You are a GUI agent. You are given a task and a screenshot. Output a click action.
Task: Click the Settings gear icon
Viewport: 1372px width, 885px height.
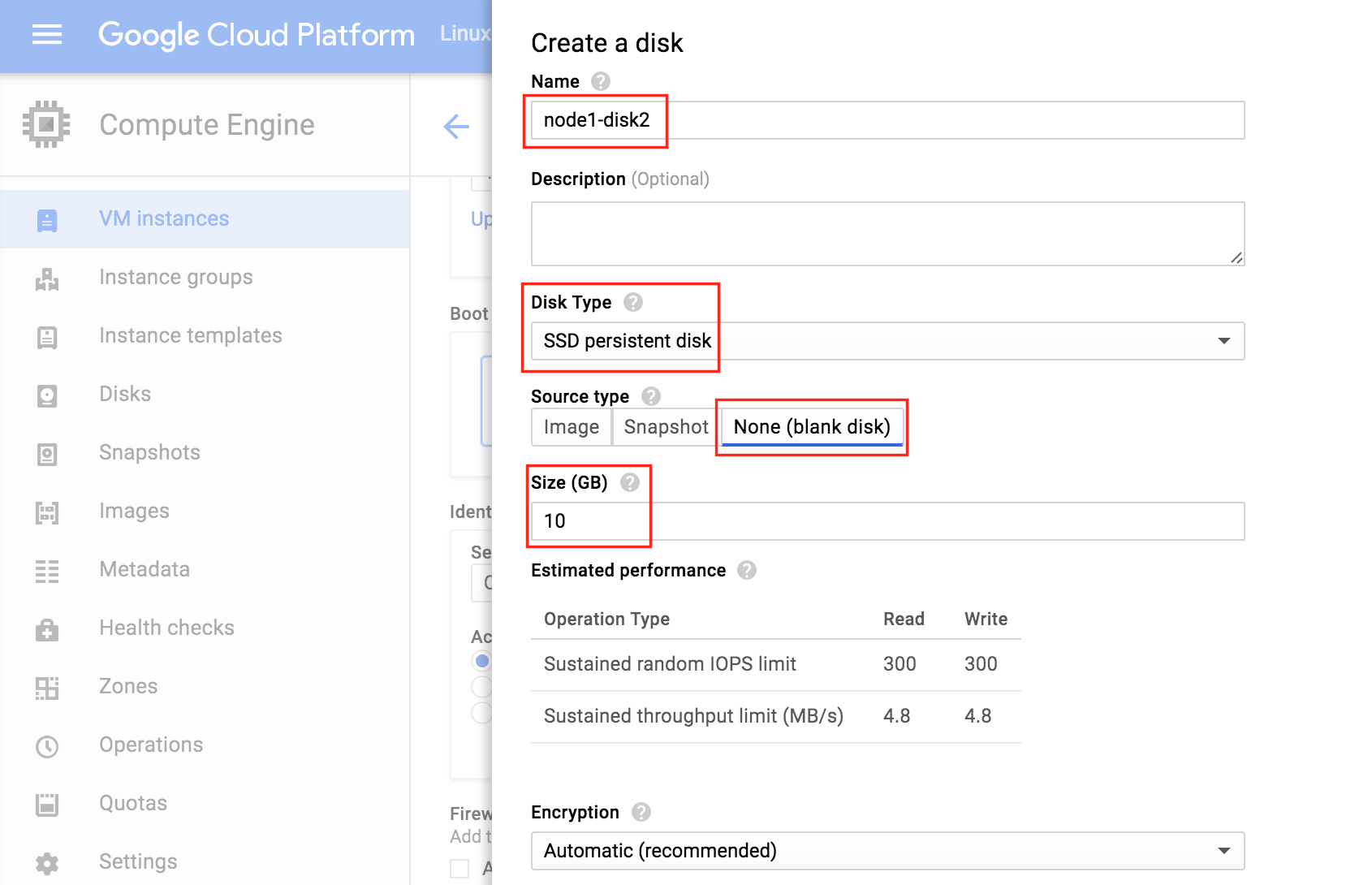point(47,863)
